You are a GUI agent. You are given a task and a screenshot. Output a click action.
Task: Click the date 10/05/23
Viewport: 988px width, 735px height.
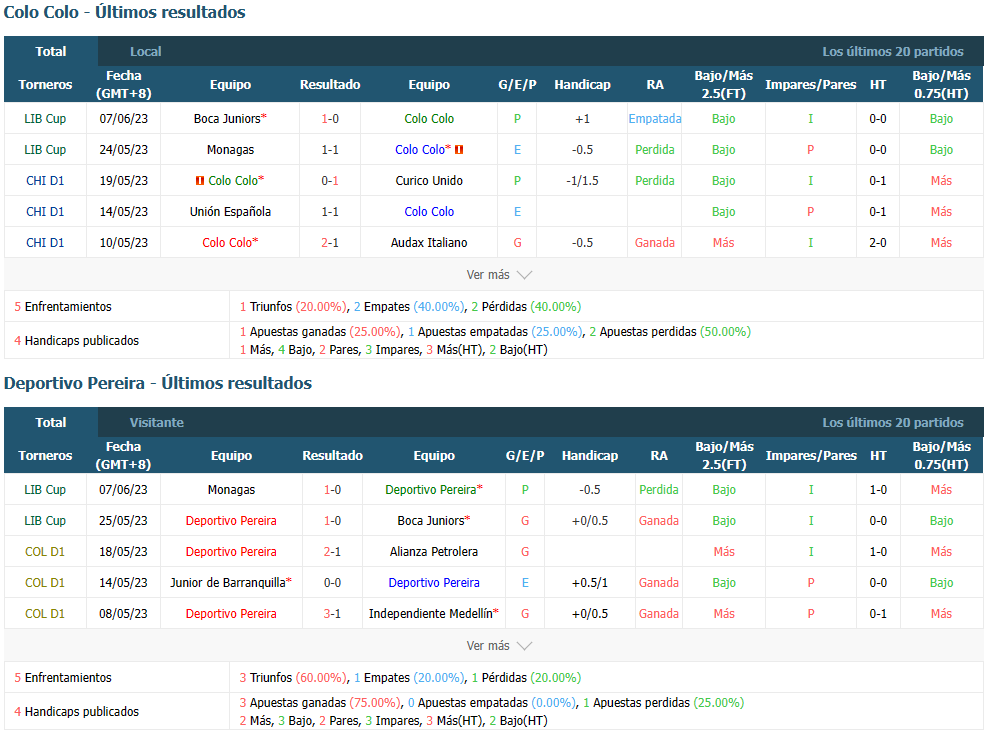click(x=124, y=243)
